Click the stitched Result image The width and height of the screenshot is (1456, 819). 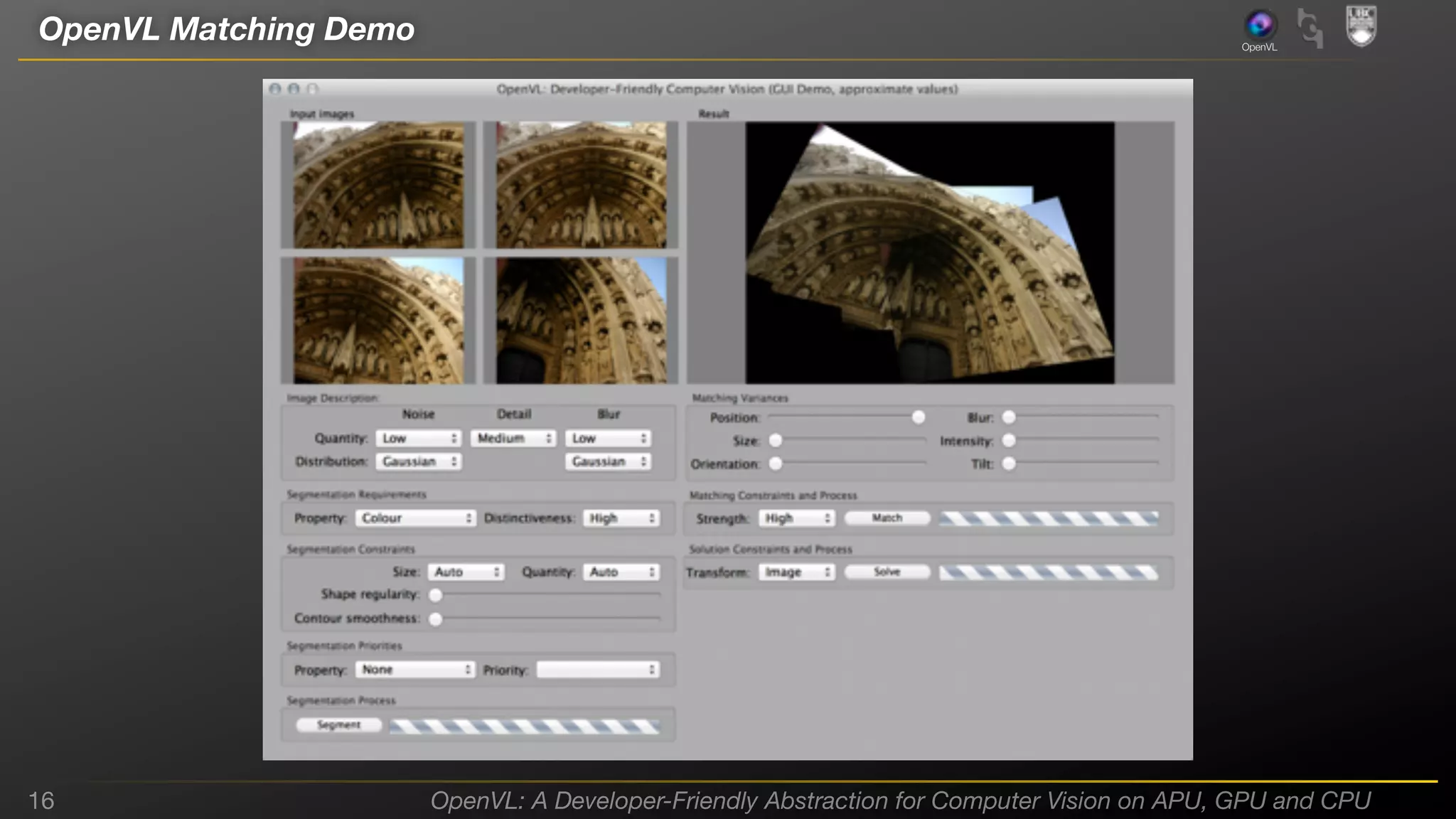930,253
